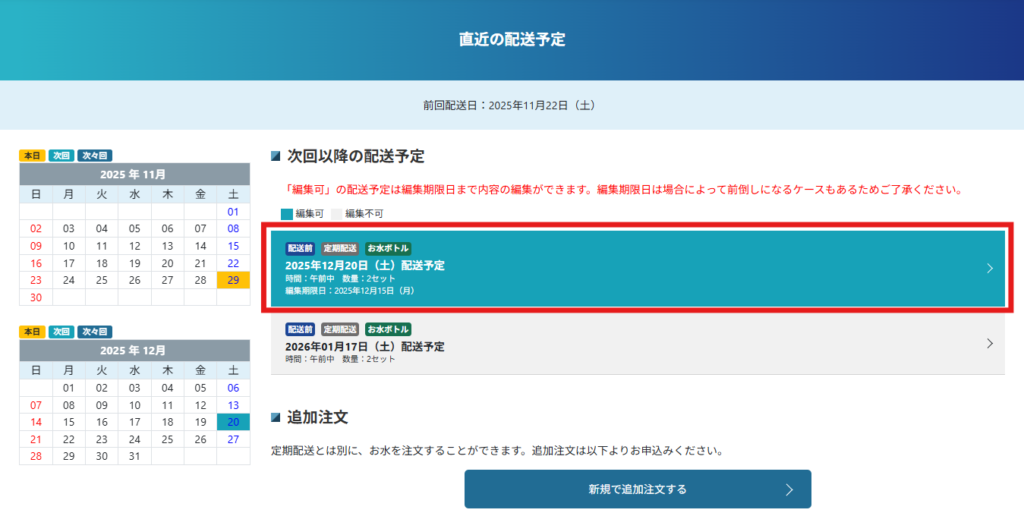Select the highlighted date 29 in the November calendar

point(233,280)
